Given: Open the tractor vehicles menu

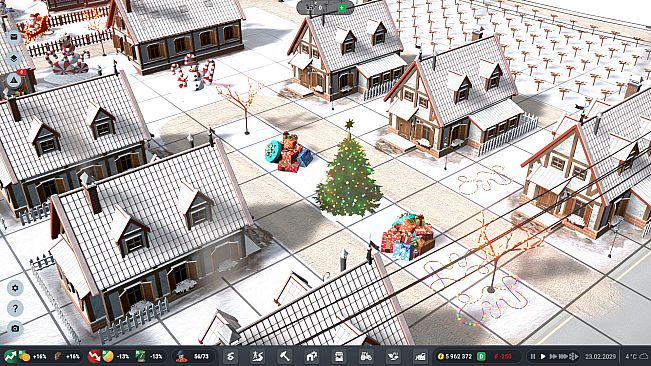Looking at the screenshot, I should [x=366, y=356].
